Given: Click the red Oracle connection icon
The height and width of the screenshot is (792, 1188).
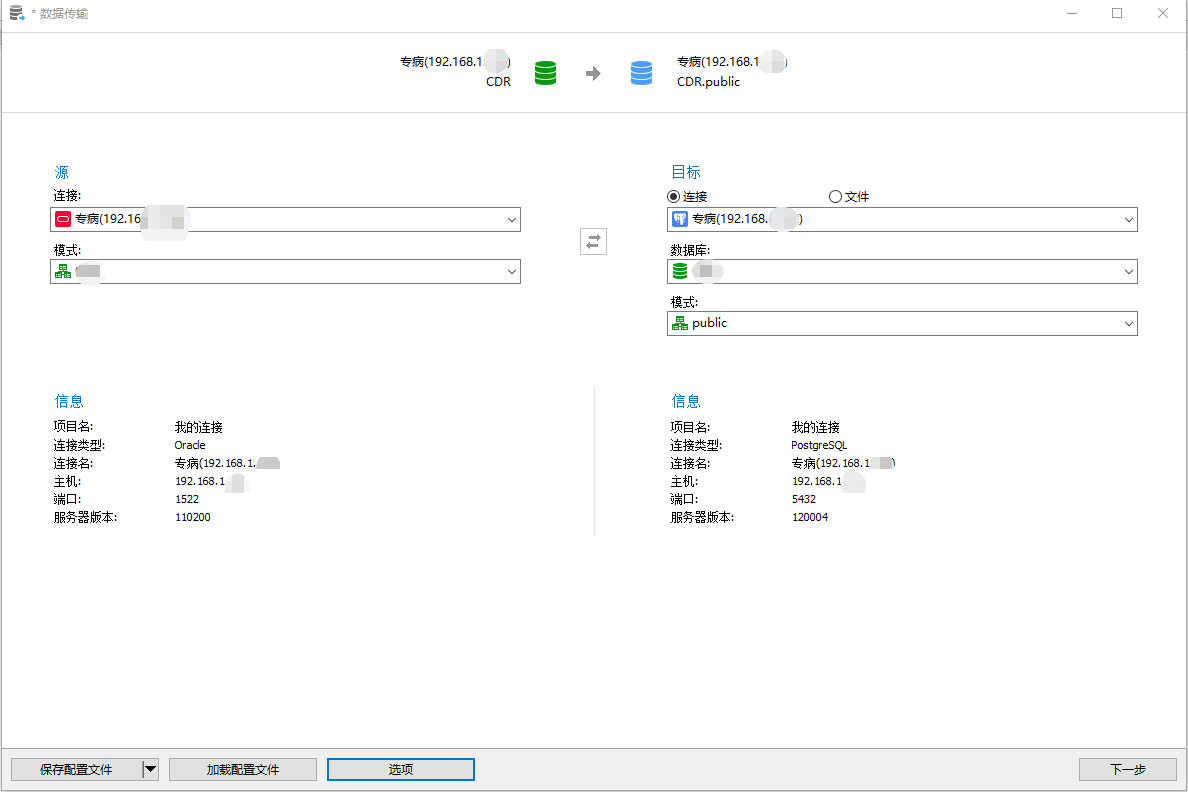Looking at the screenshot, I should (x=63, y=219).
